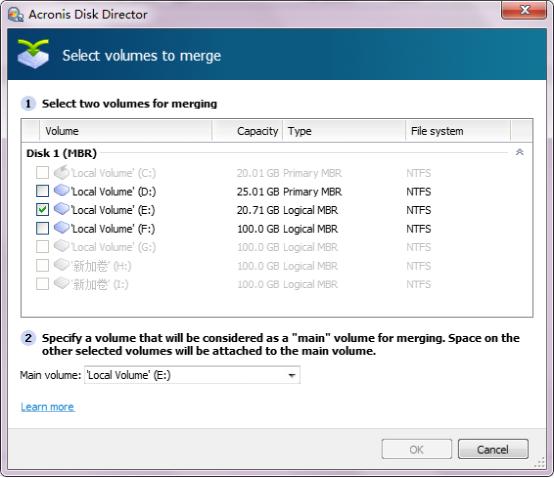Select the E: volume disk icon
Image resolution: width=554 pixels, height=478 pixels.
tap(61, 209)
